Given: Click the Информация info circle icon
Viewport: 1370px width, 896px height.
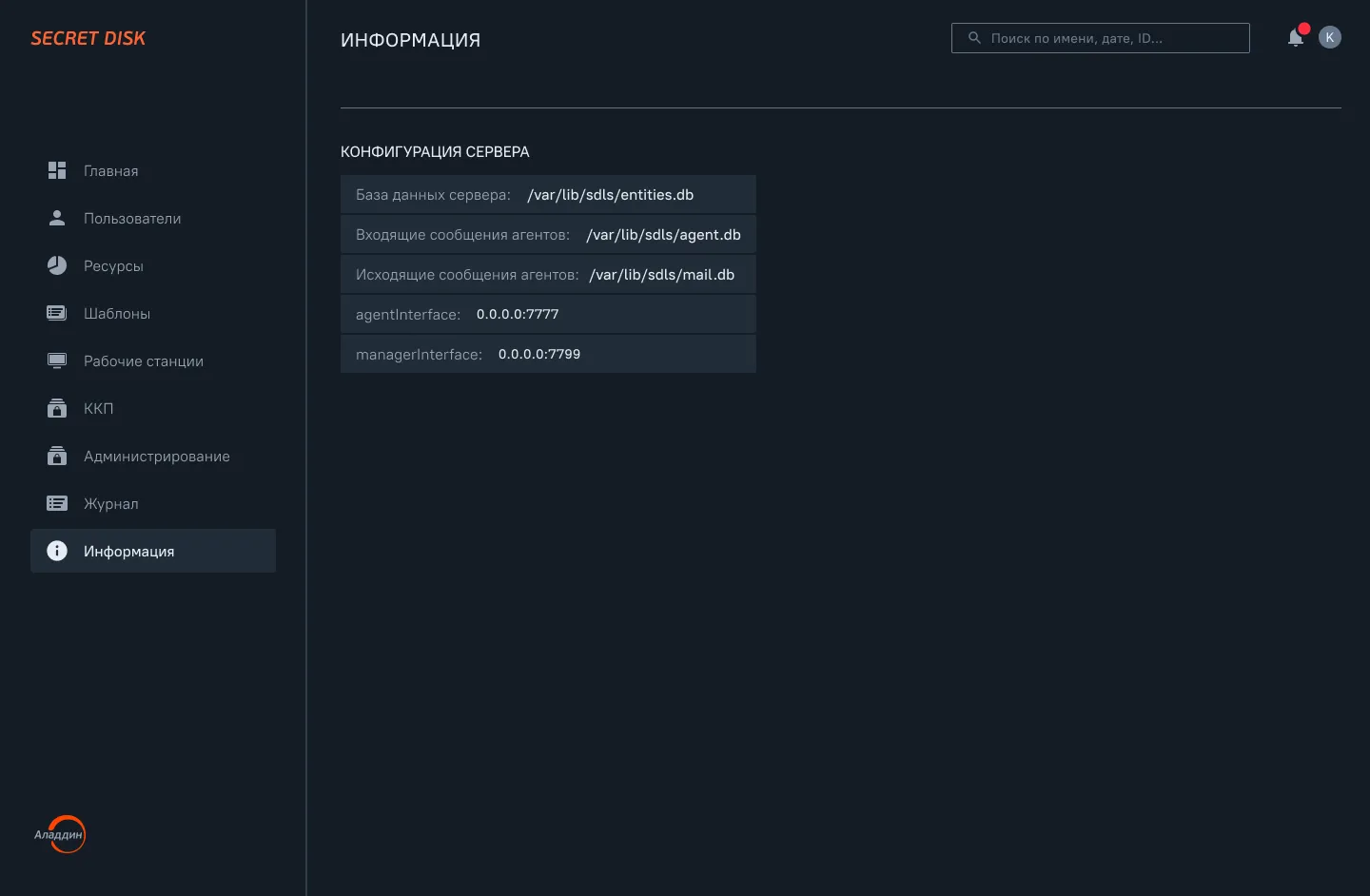Looking at the screenshot, I should pos(57,551).
